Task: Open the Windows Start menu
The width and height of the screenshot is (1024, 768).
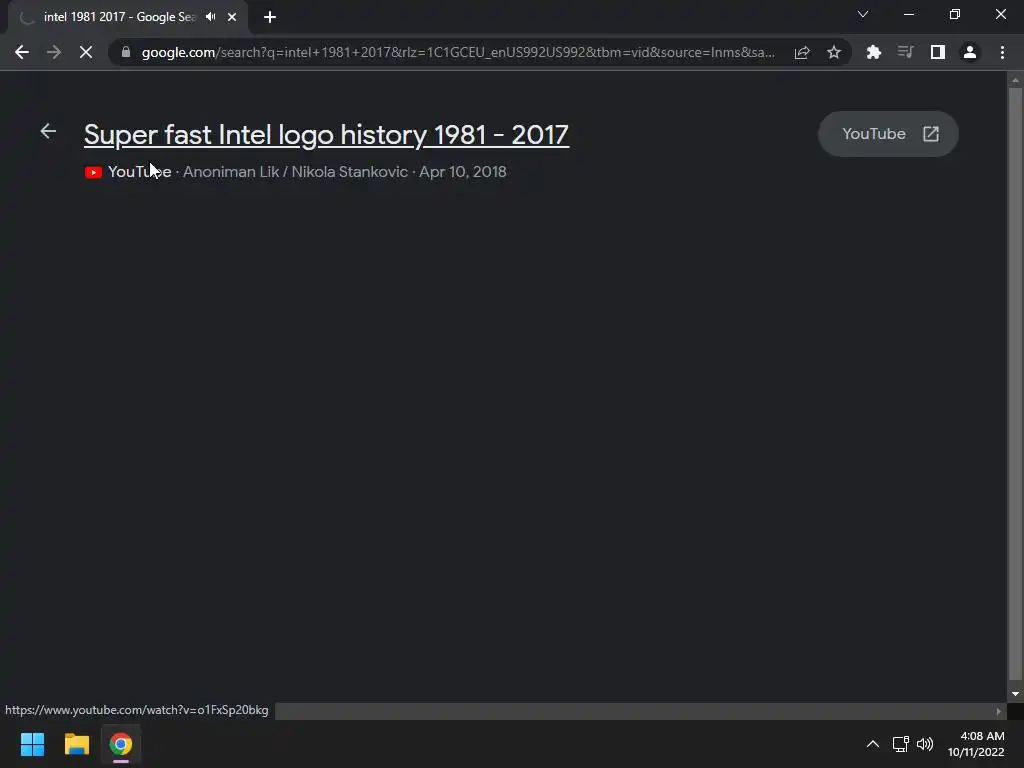Action: click(32, 744)
